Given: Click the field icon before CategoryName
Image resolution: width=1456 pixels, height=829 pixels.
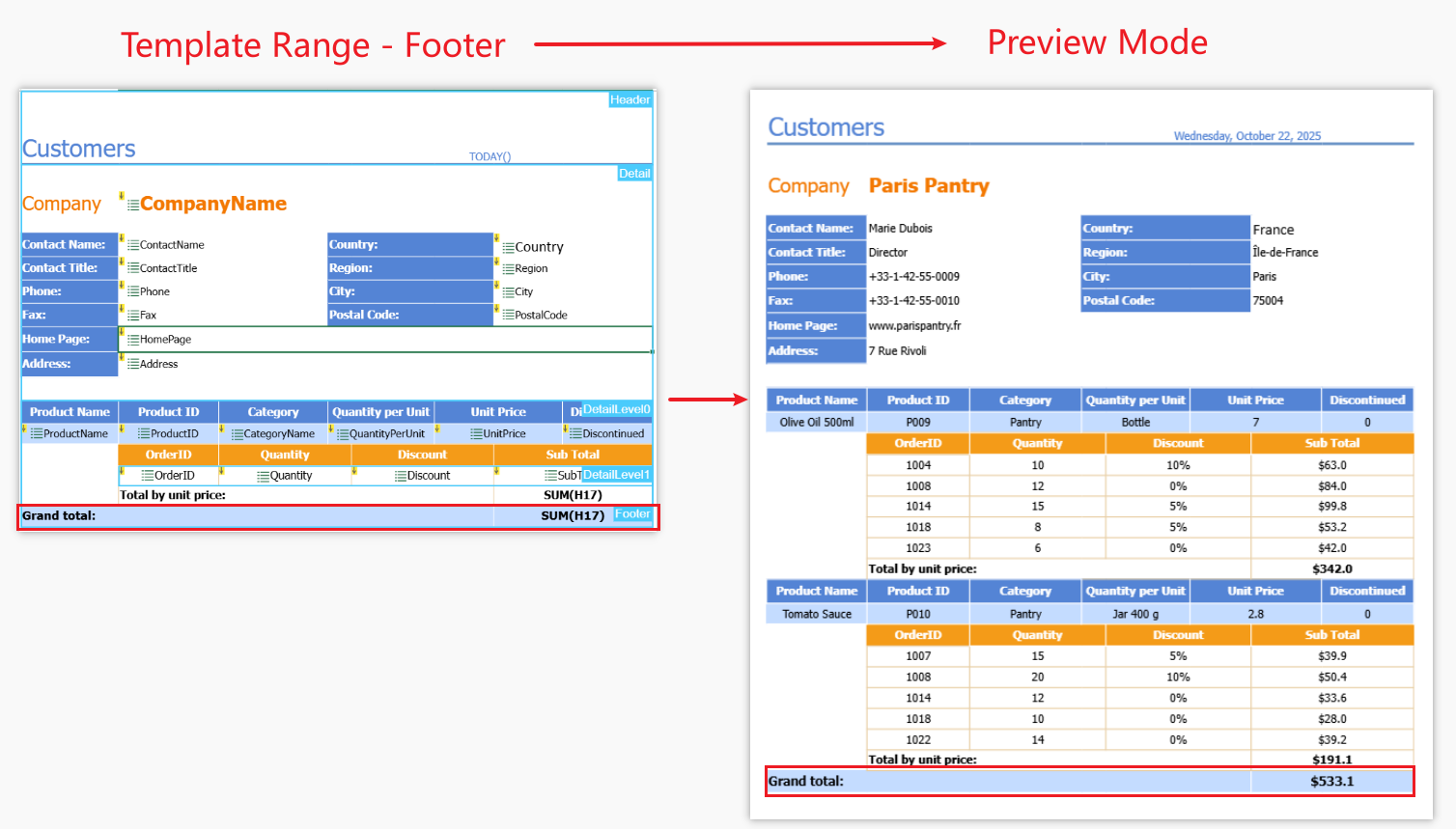Looking at the screenshot, I should pos(237,434).
